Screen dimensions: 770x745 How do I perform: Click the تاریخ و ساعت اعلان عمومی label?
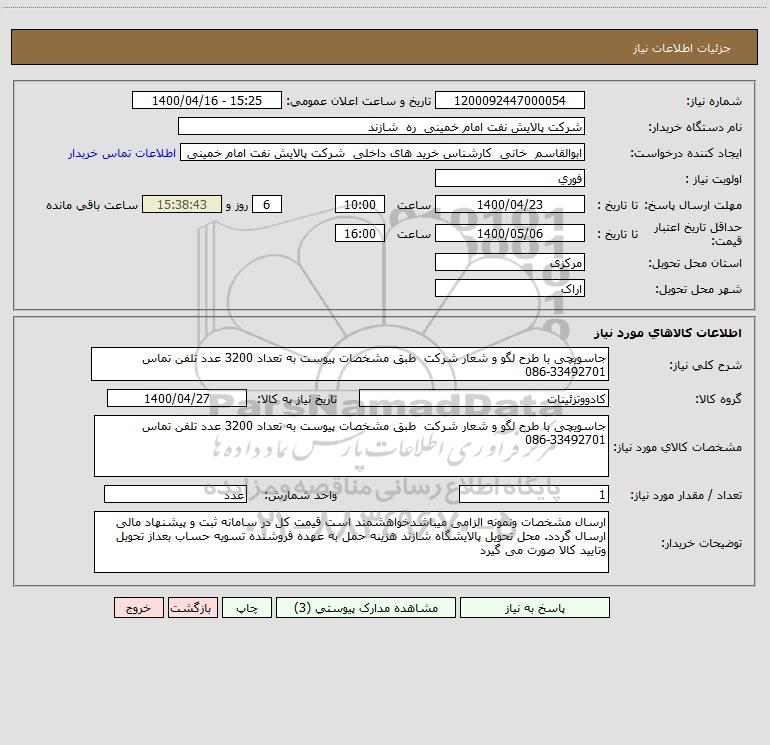[358, 101]
